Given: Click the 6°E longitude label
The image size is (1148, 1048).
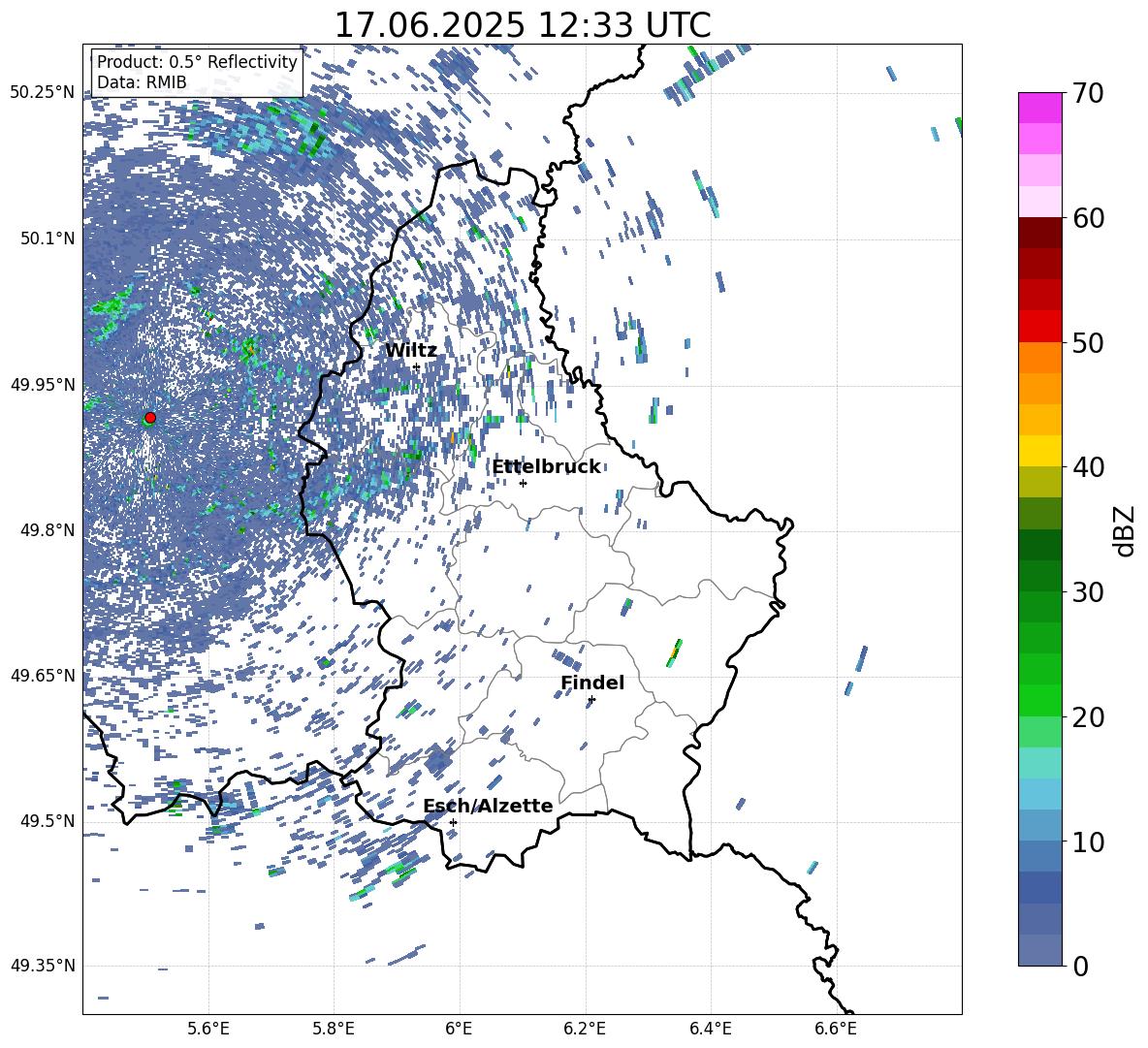Looking at the screenshot, I should coord(459,1029).
